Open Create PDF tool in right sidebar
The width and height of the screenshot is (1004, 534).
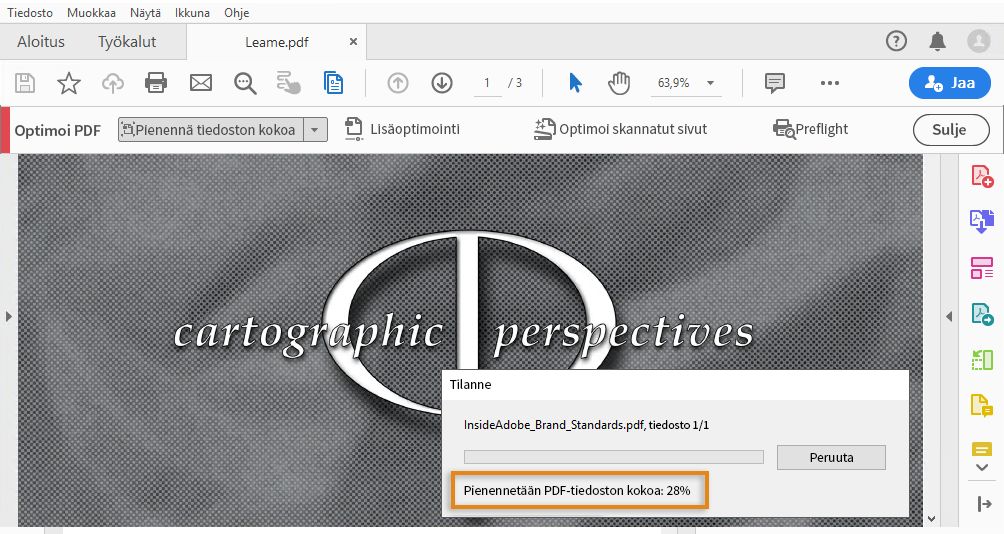[982, 176]
